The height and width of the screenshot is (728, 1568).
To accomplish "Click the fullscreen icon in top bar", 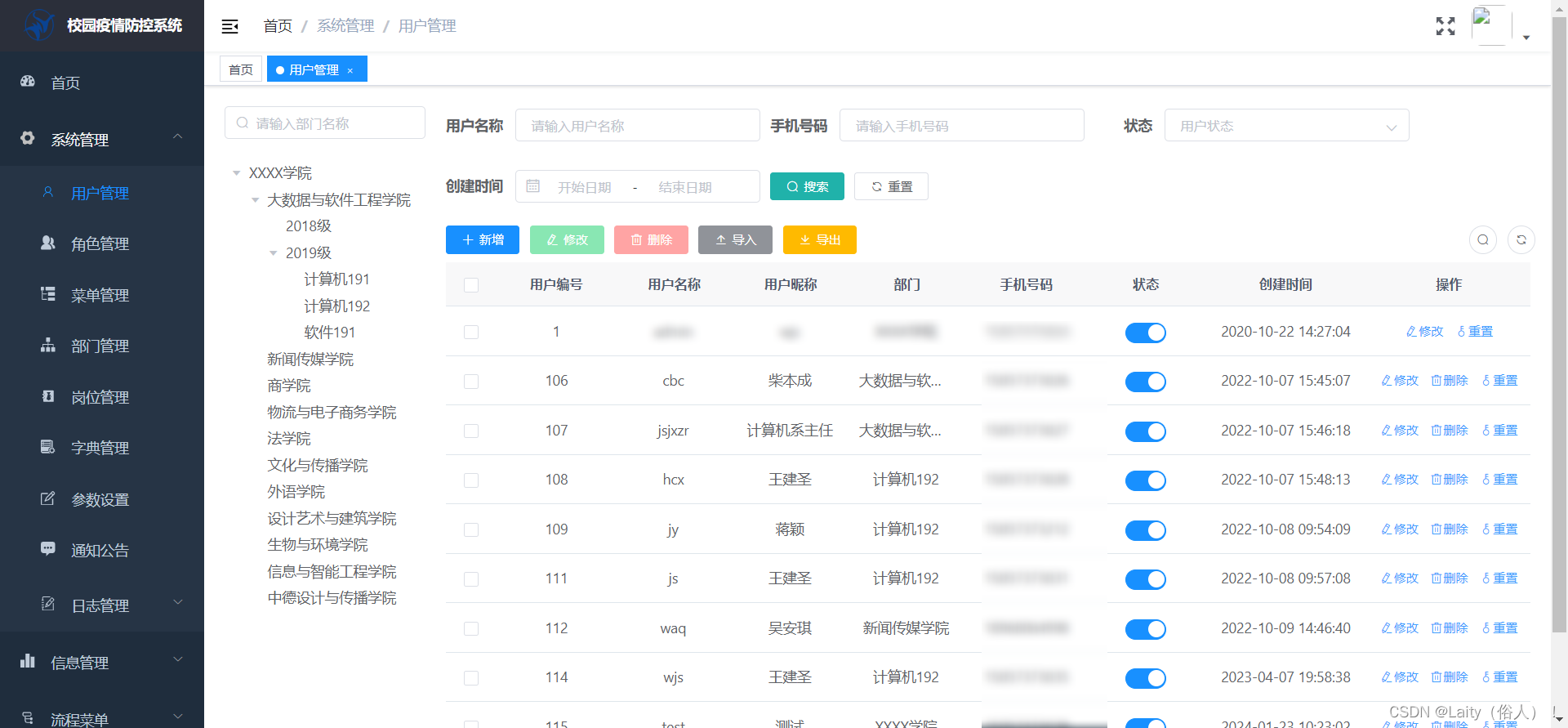I will pyautogui.click(x=1445, y=26).
